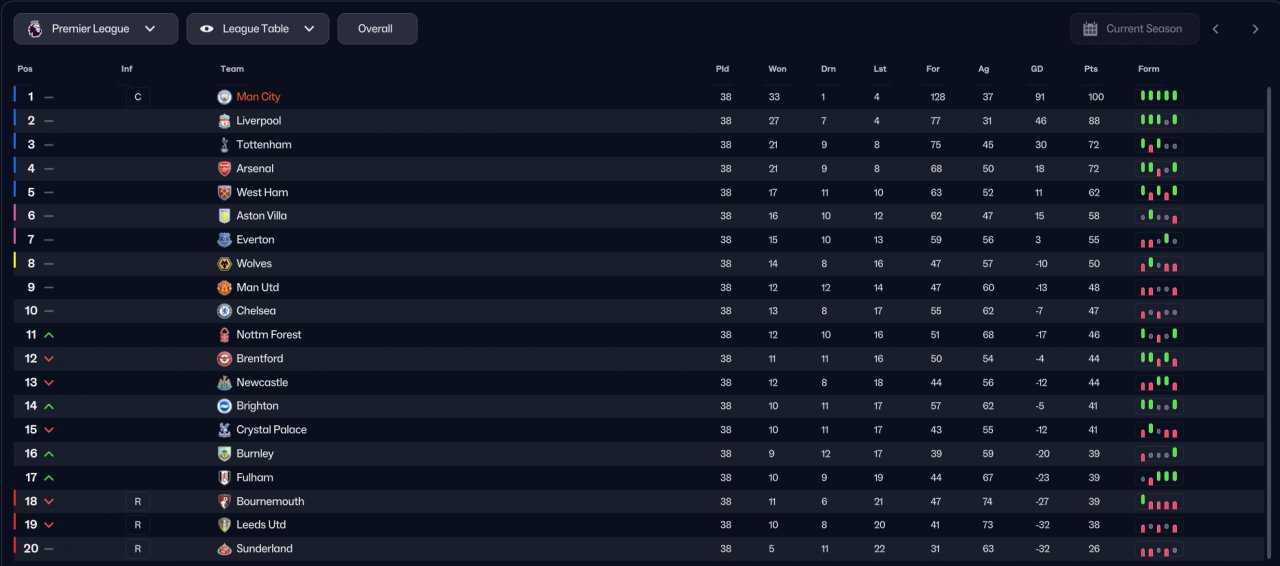Open the Arsenal team link
The height and width of the screenshot is (566, 1280).
(x=255, y=169)
